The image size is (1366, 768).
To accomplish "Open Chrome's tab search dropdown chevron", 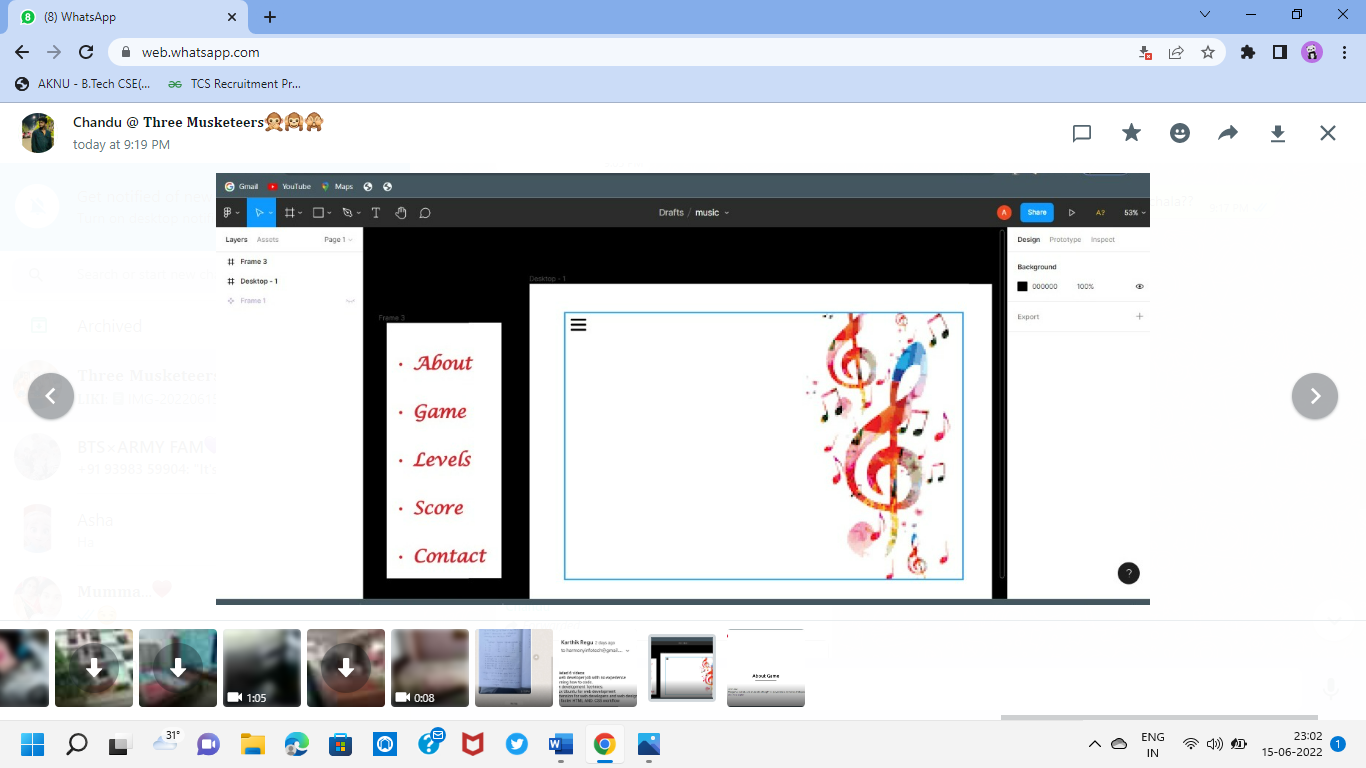I will coord(1205,15).
